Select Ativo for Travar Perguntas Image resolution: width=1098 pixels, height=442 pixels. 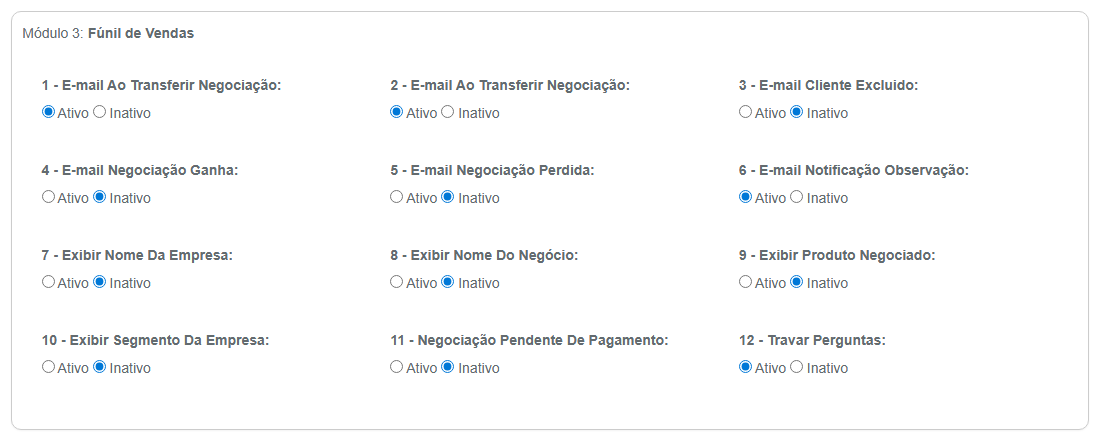point(745,367)
